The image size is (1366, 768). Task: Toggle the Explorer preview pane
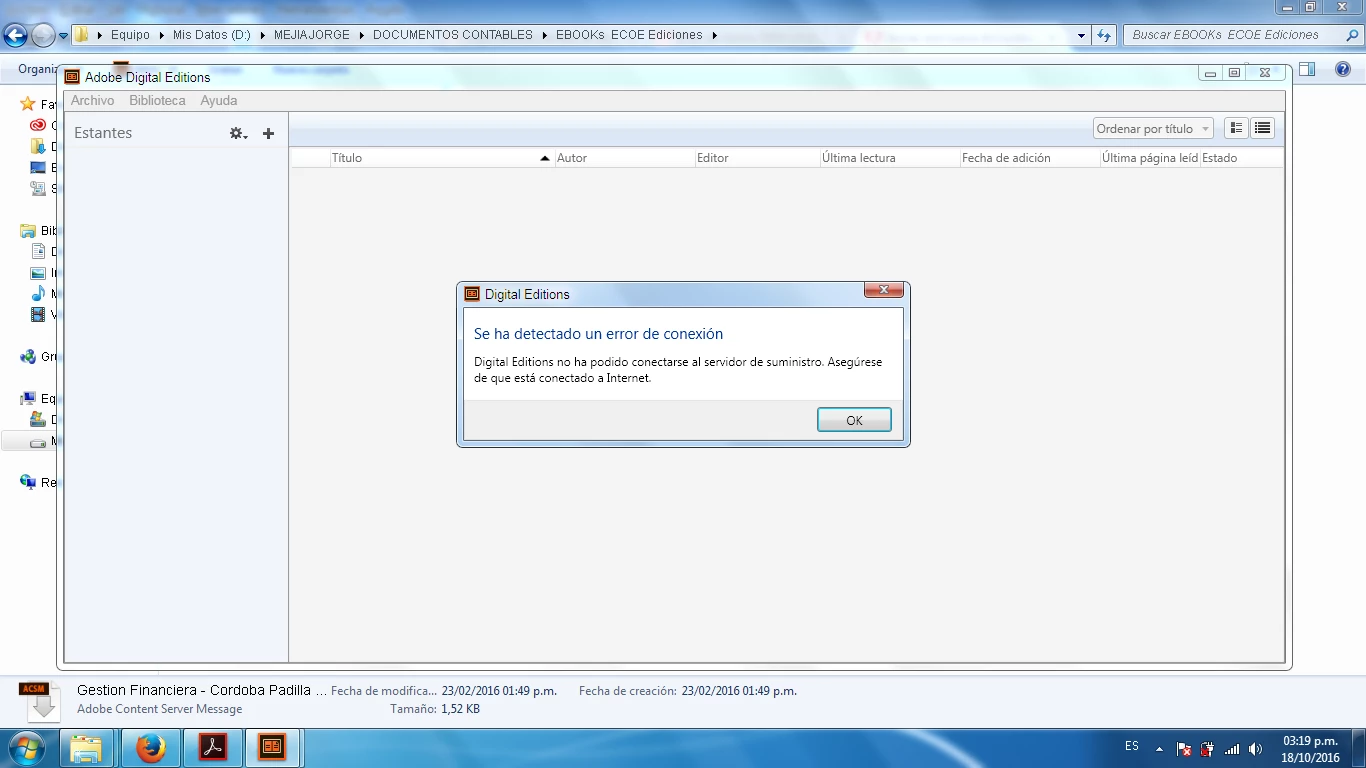pos(1306,69)
